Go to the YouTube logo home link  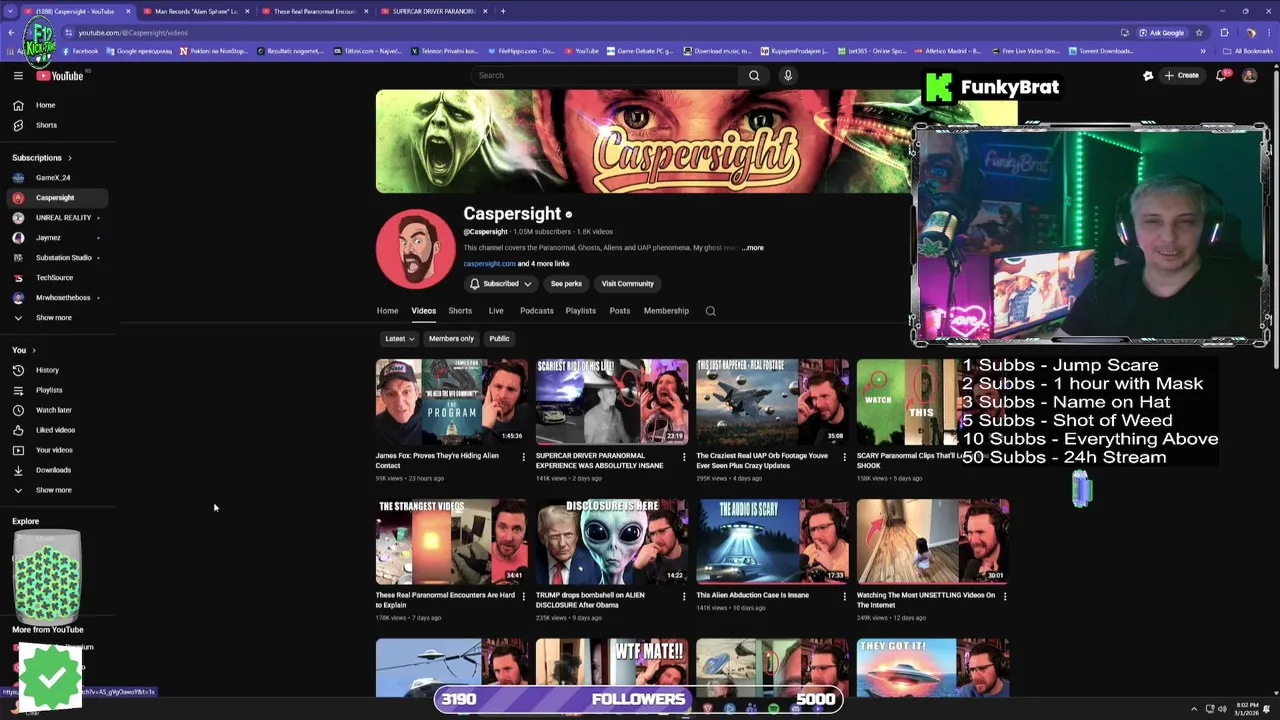(60, 76)
